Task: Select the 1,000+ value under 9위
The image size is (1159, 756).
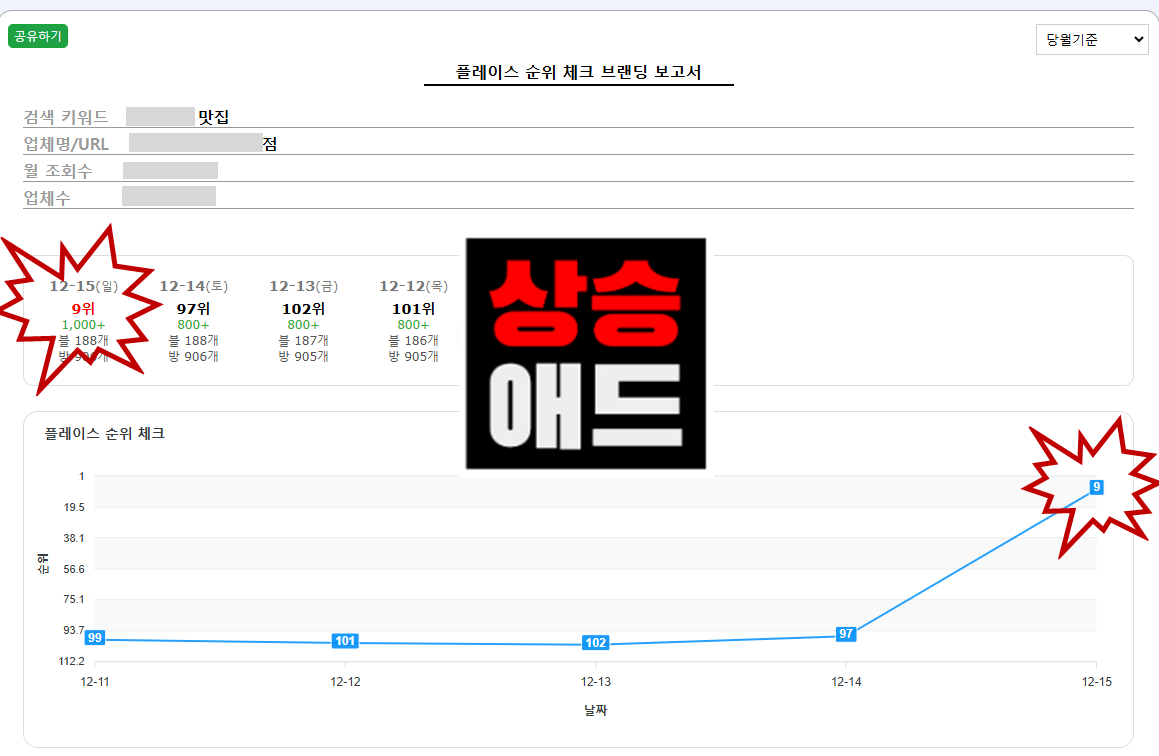Action: click(84, 325)
